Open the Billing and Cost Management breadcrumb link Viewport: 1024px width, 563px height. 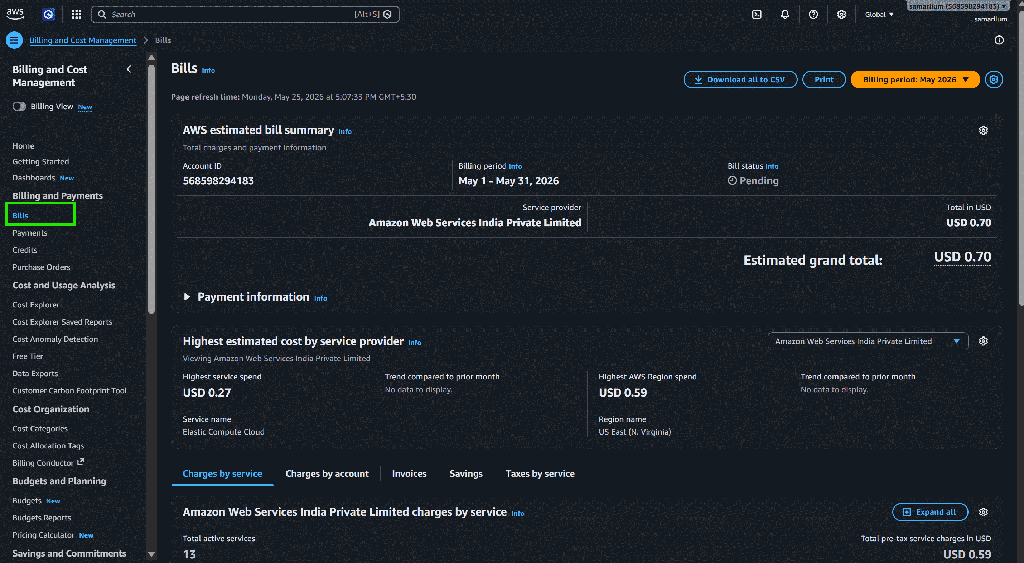(x=83, y=40)
